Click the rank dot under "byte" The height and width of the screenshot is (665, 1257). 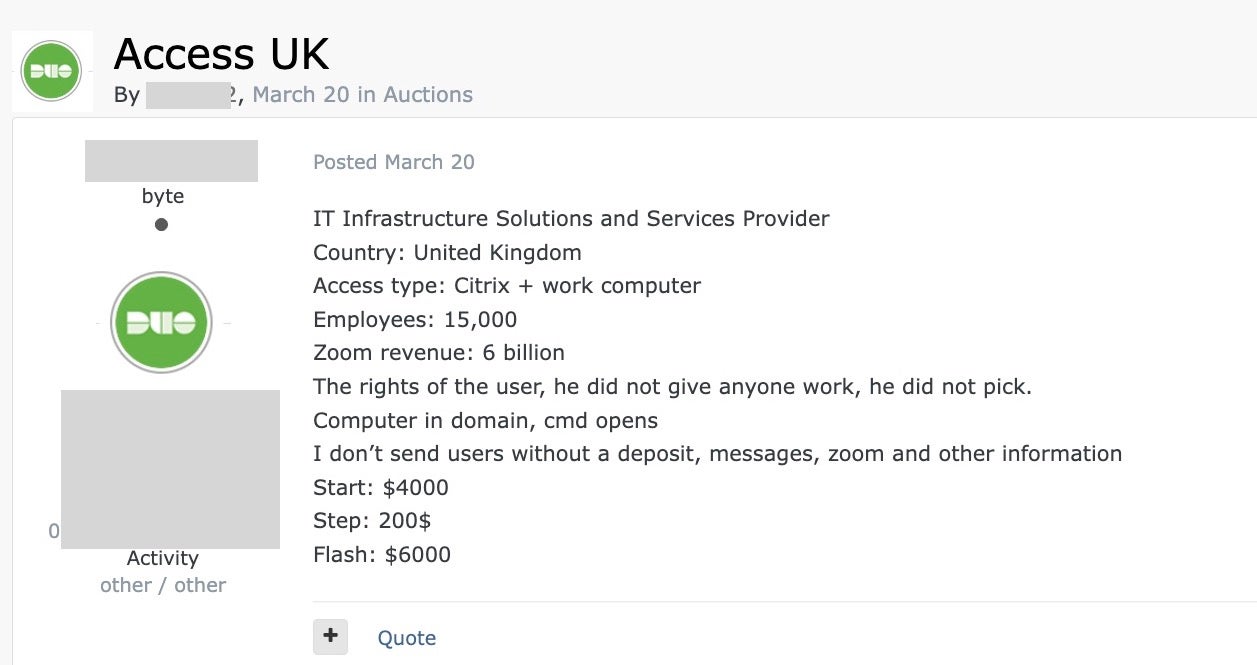pos(161,224)
